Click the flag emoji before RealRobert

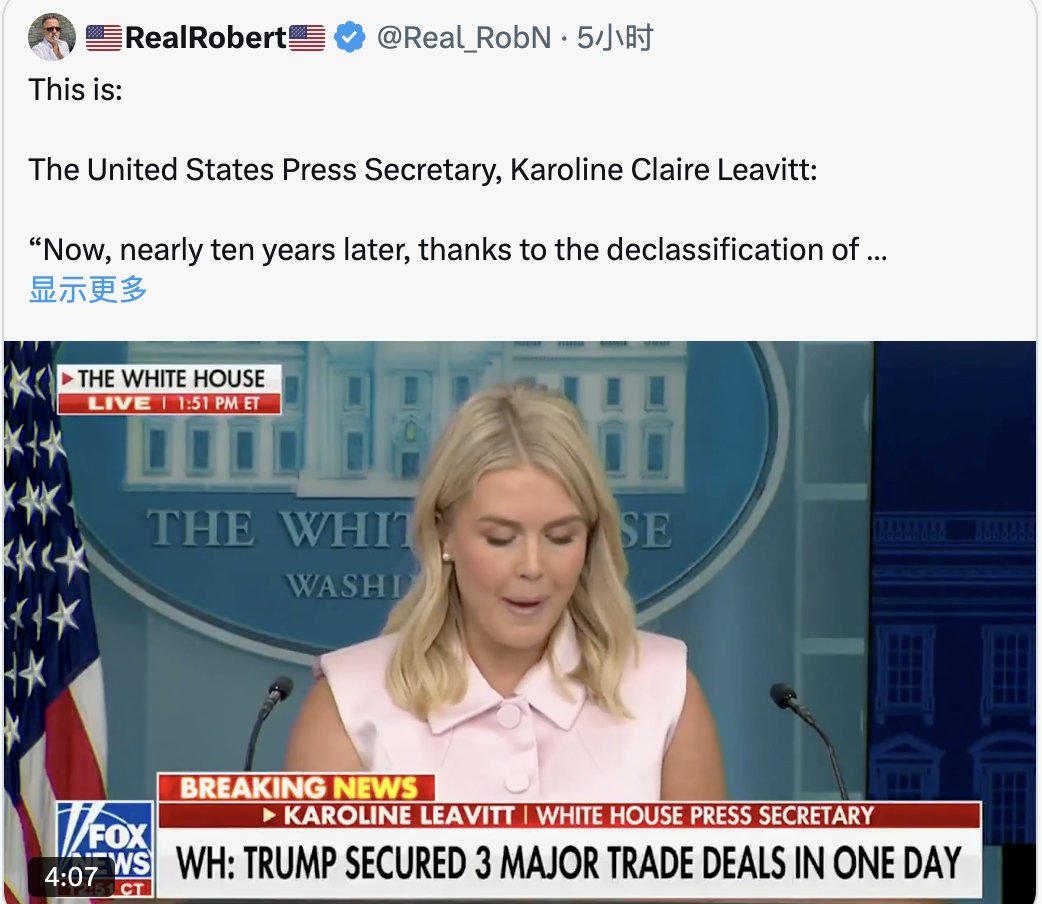(104, 38)
